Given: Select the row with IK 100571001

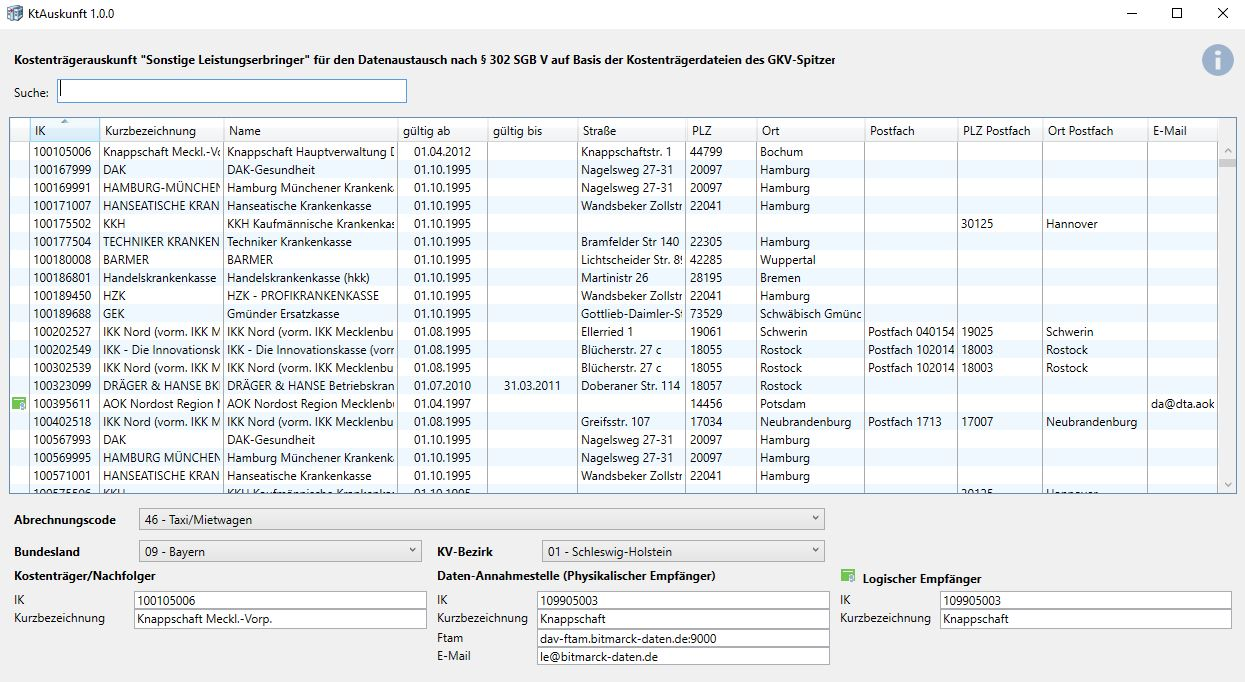Looking at the screenshot, I should pyautogui.click(x=614, y=476).
